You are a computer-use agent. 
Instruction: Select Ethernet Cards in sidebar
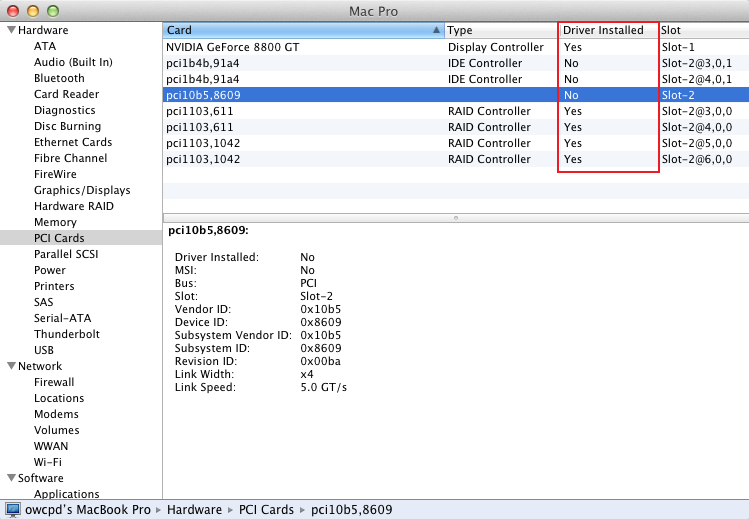pos(72,142)
